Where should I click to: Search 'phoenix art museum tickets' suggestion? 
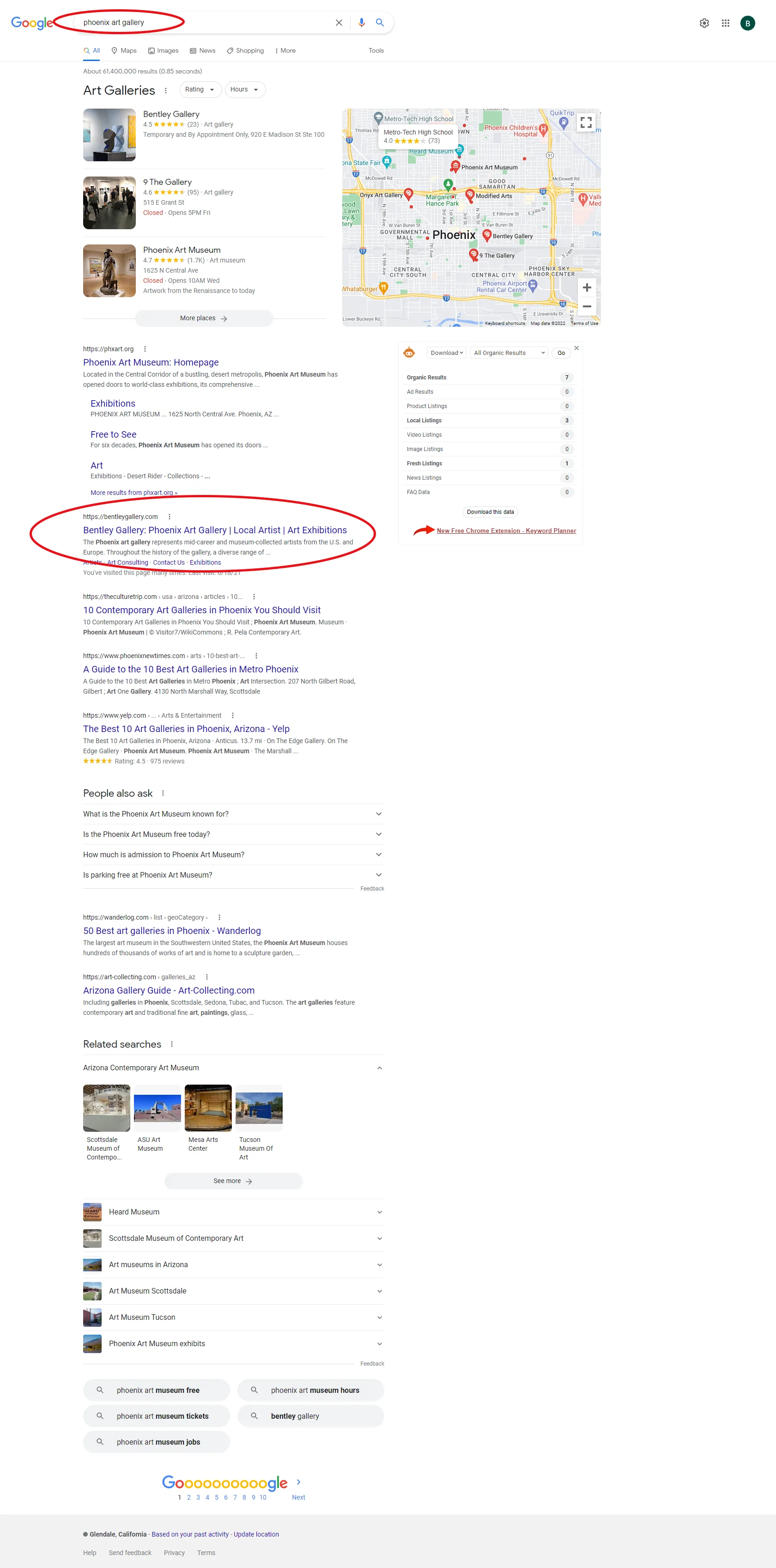(x=157, y=1416)
